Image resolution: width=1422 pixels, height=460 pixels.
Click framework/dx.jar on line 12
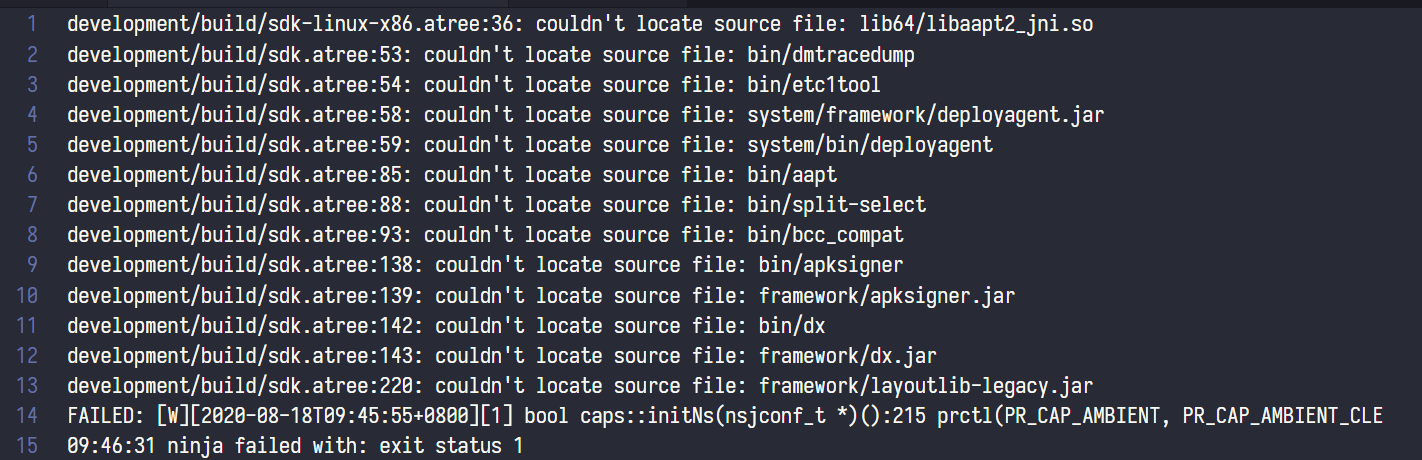[847, 355]
